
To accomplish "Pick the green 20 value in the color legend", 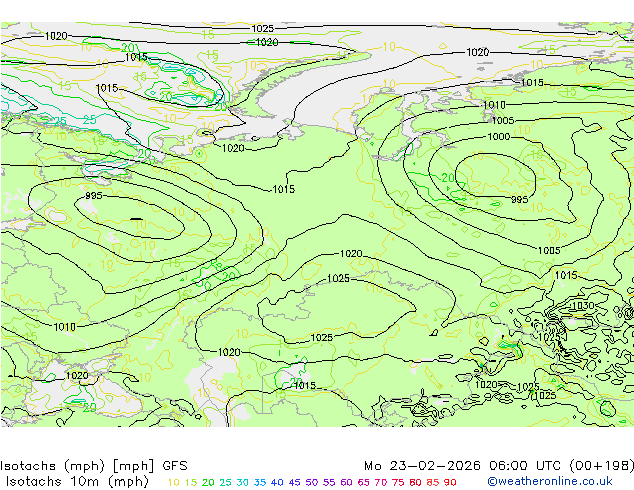I will point(208,482).
